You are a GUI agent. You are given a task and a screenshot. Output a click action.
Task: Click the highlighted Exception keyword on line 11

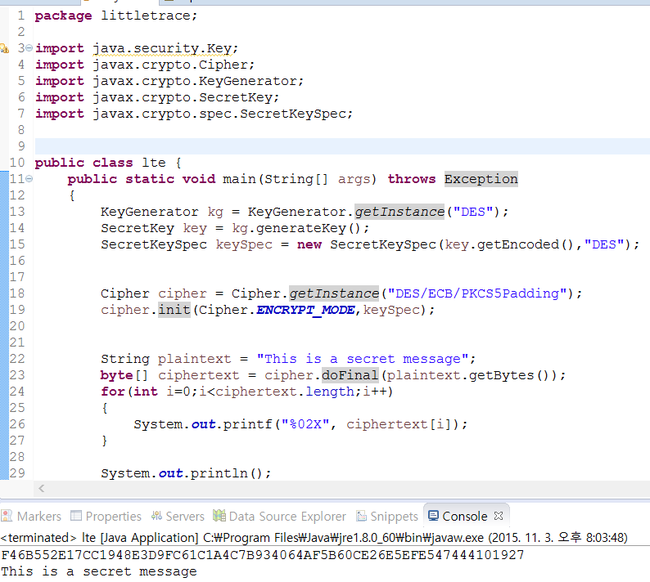(x=481, y=179)
